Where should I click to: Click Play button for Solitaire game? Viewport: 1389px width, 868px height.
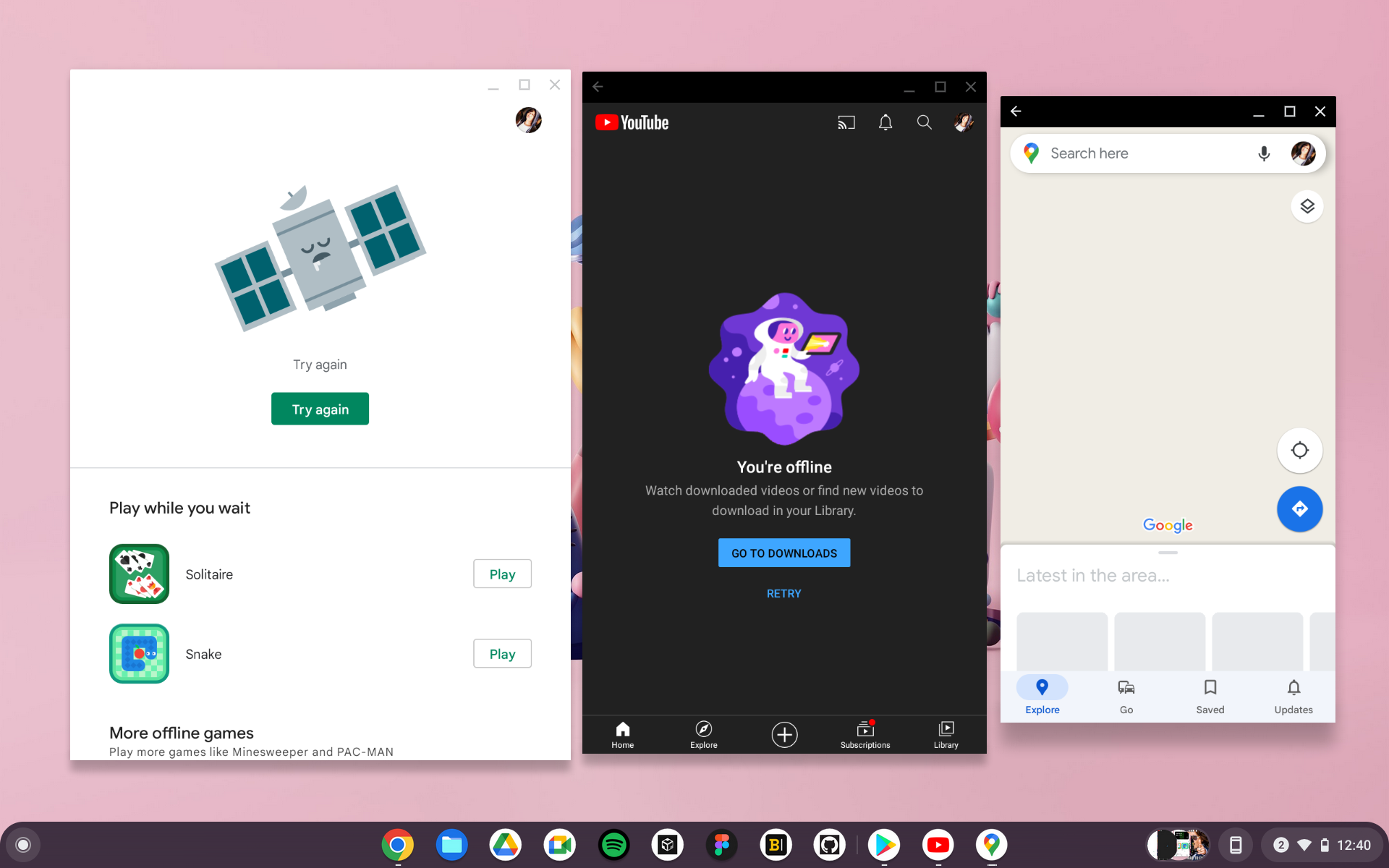[x=502, y=573]
